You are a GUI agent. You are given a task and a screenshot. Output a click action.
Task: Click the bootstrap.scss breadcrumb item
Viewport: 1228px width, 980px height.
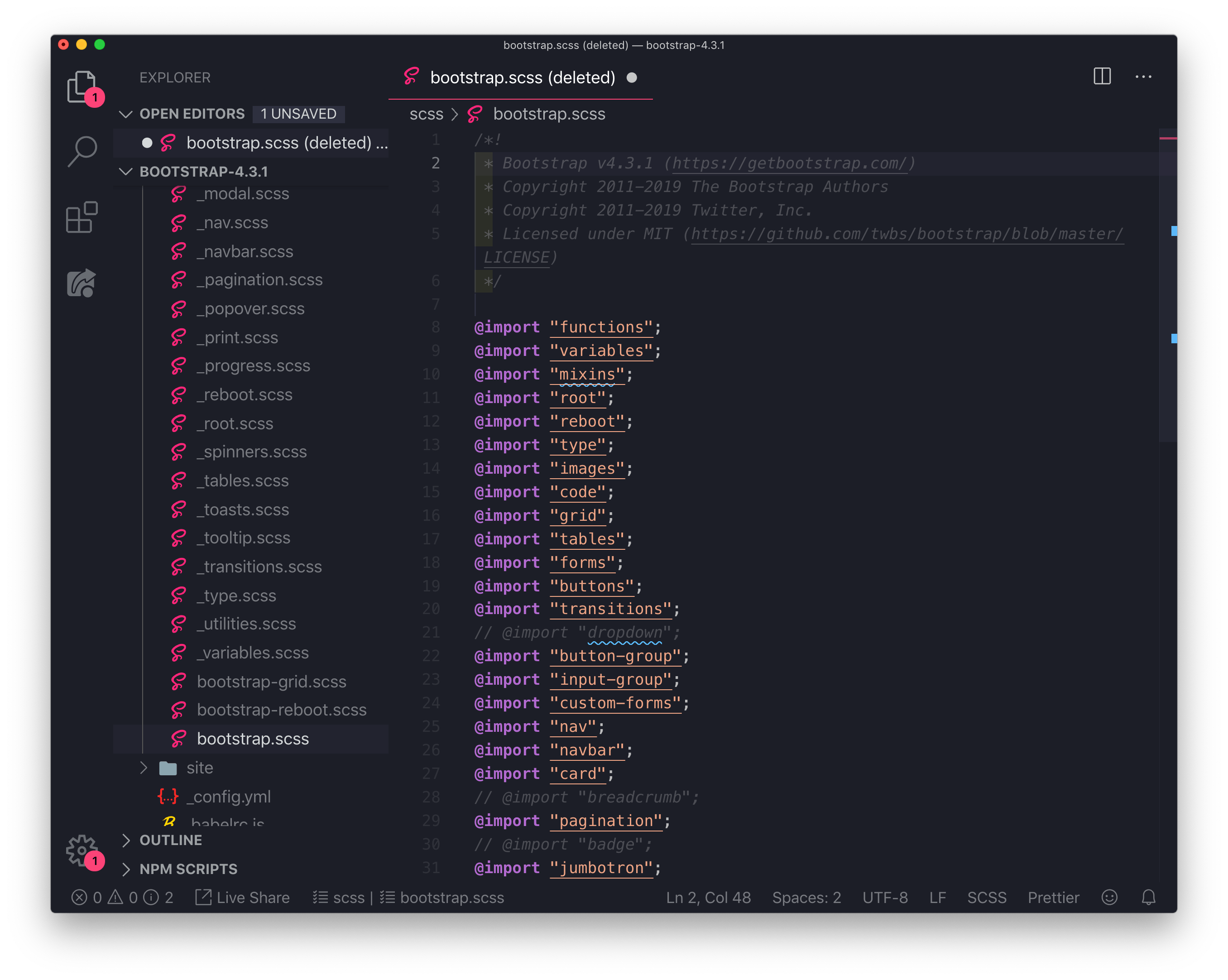(x=549, y=114)
